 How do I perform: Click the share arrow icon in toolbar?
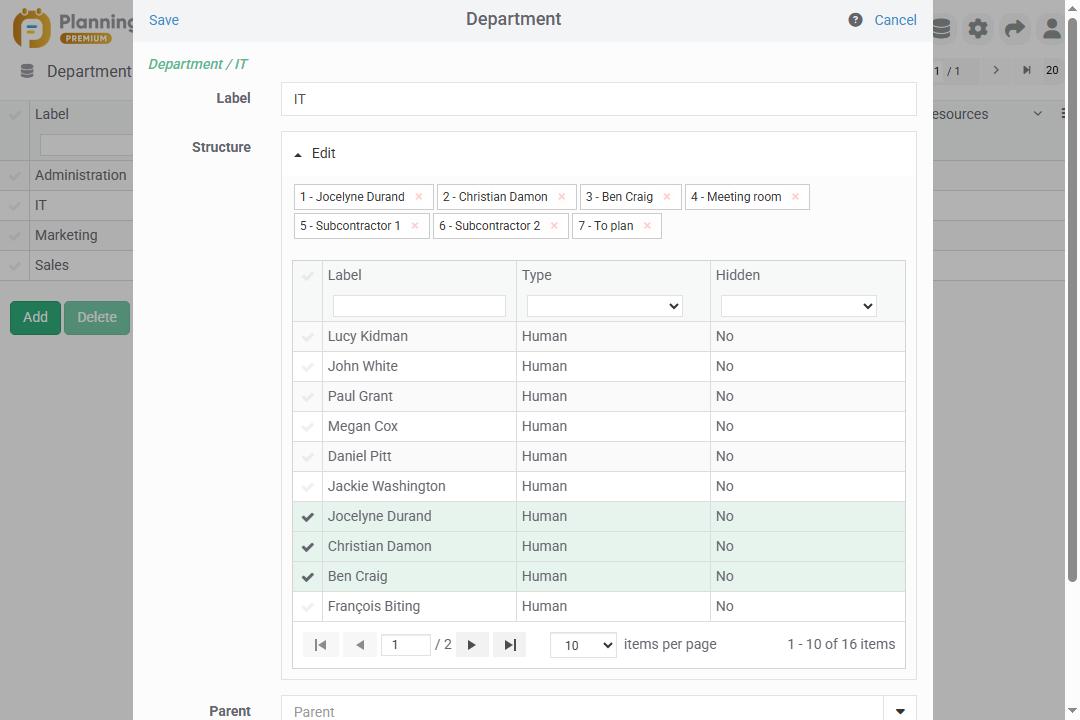(1015, 28)
